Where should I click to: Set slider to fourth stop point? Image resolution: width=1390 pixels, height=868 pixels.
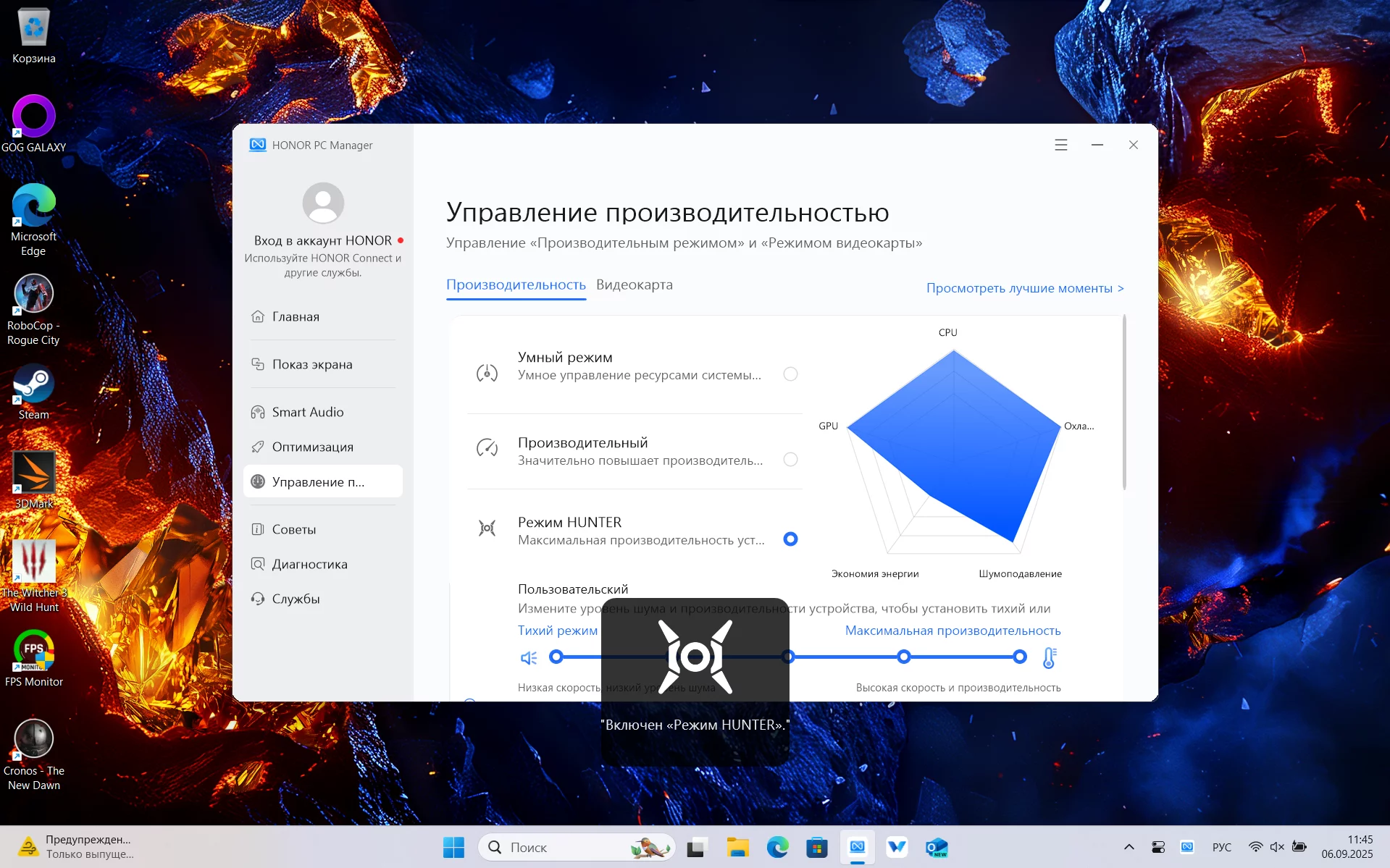tap(904, 657)
